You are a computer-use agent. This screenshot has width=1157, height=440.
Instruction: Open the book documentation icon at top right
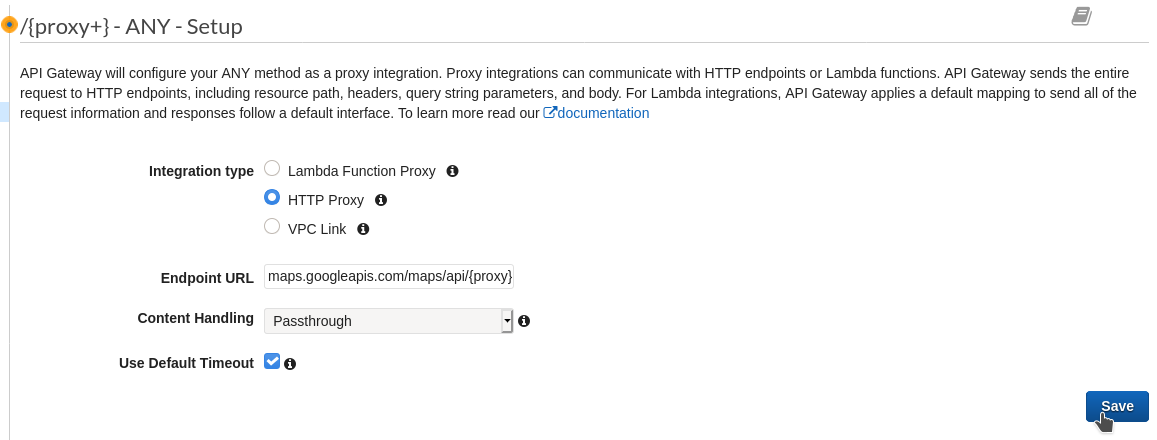click(x=1082, y=16)
